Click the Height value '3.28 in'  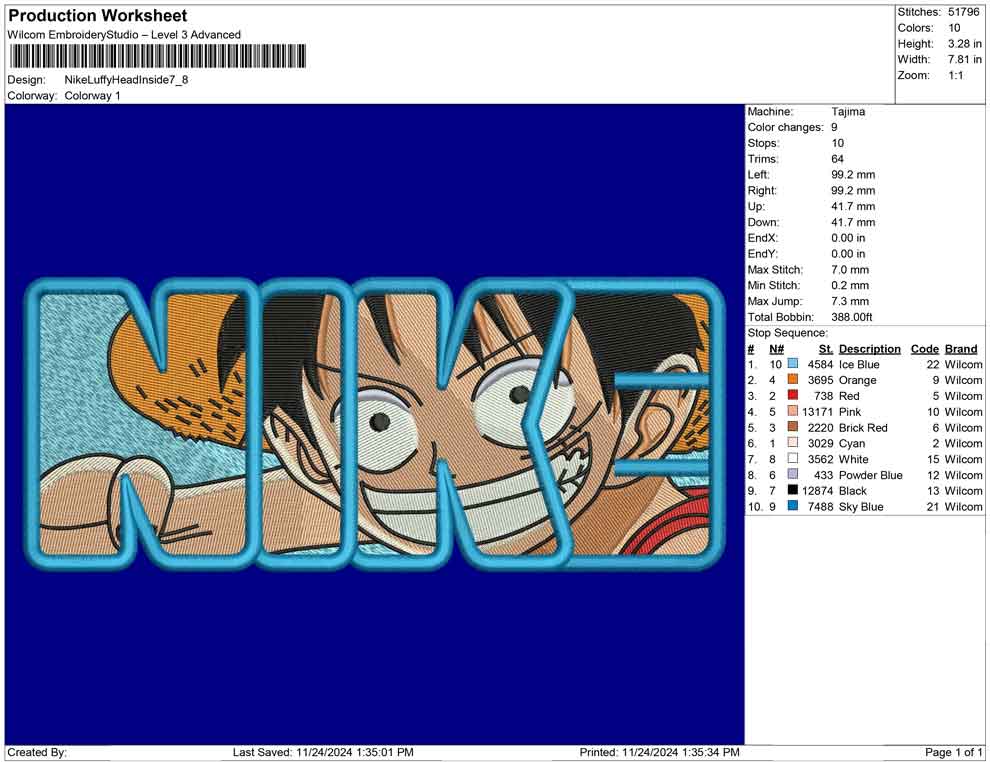coord(965,44)
